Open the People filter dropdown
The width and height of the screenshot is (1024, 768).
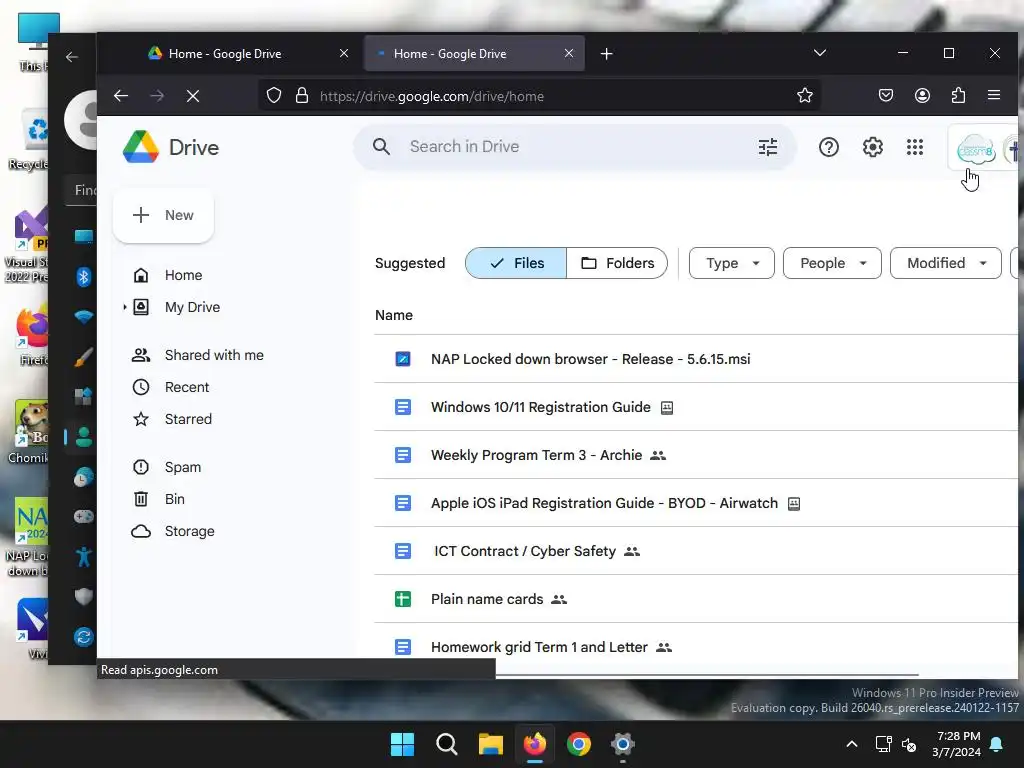(x=832, y=263)
